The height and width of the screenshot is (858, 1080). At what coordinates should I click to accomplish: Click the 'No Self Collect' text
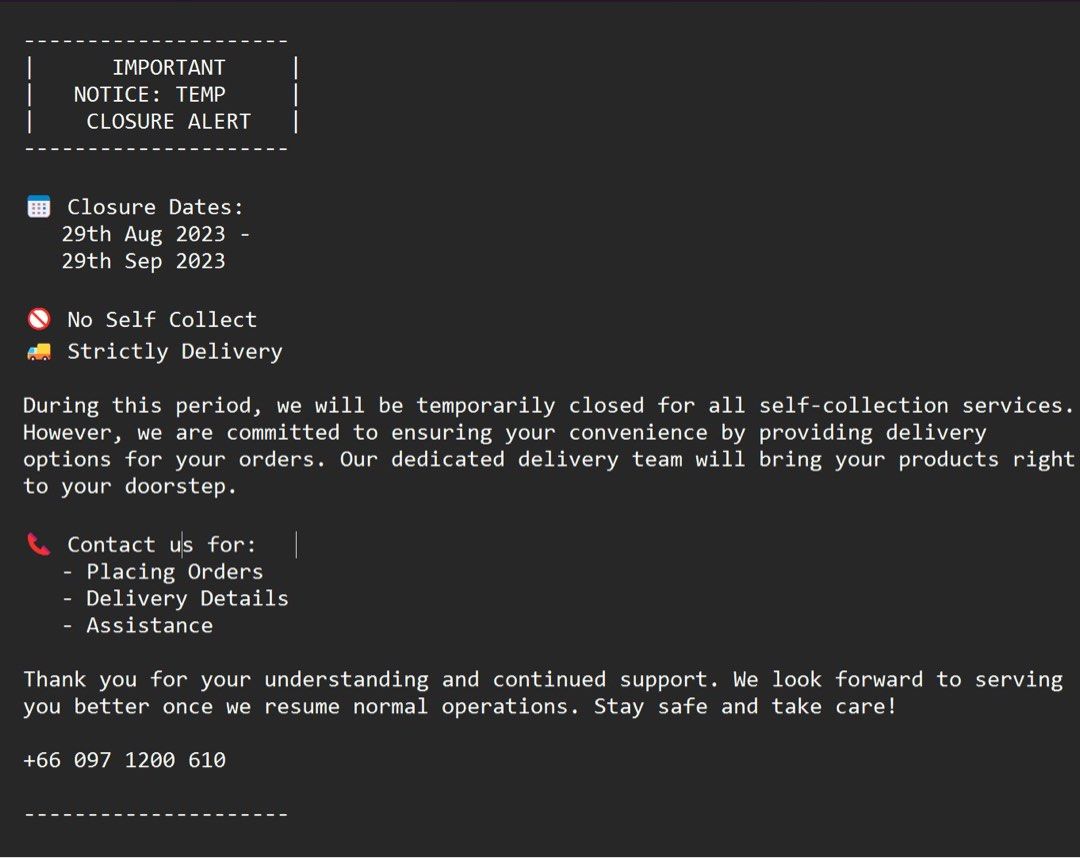[x=162, y=320]
